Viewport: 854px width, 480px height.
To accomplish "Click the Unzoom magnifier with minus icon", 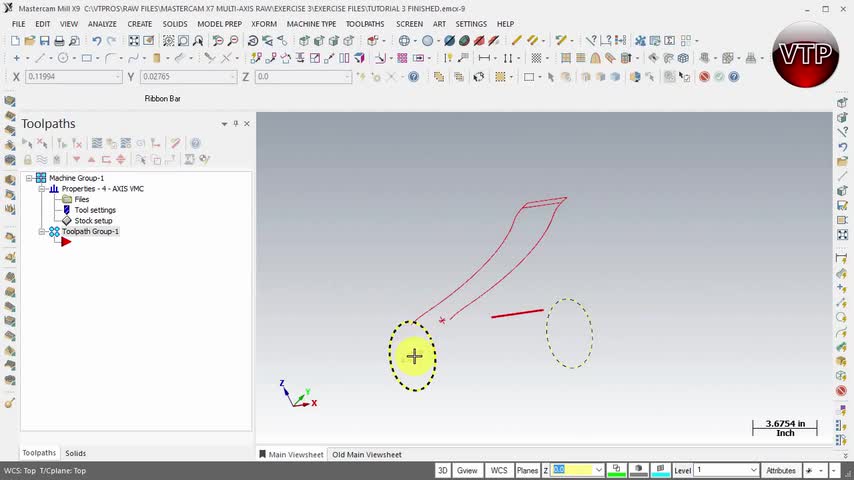I will (x=233, y=41).
